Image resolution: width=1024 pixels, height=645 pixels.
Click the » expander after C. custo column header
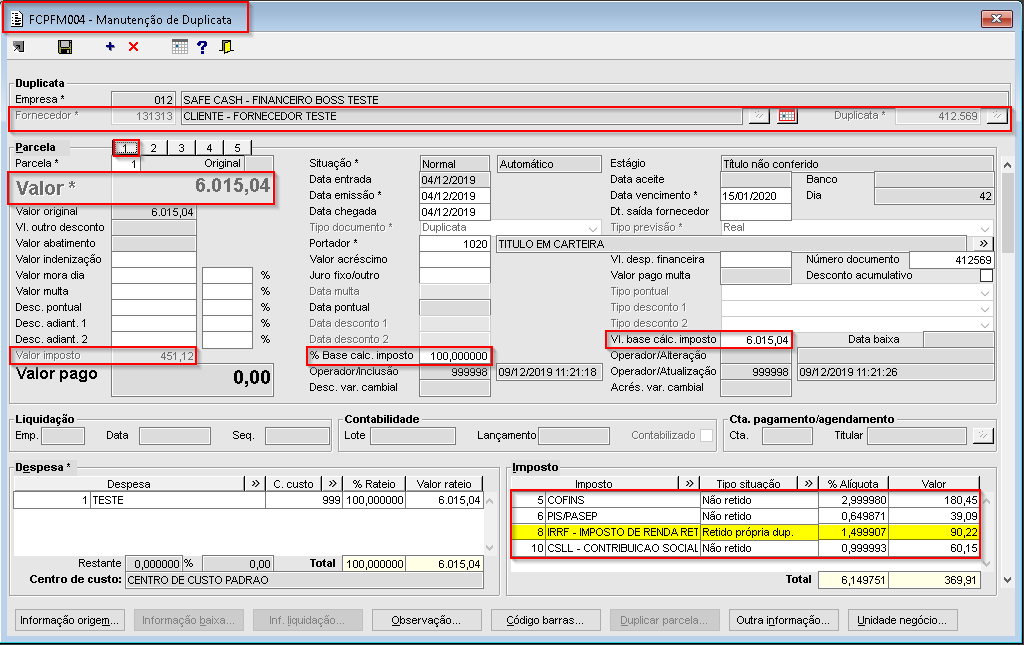pyautogui.click(x=332, y=484)
